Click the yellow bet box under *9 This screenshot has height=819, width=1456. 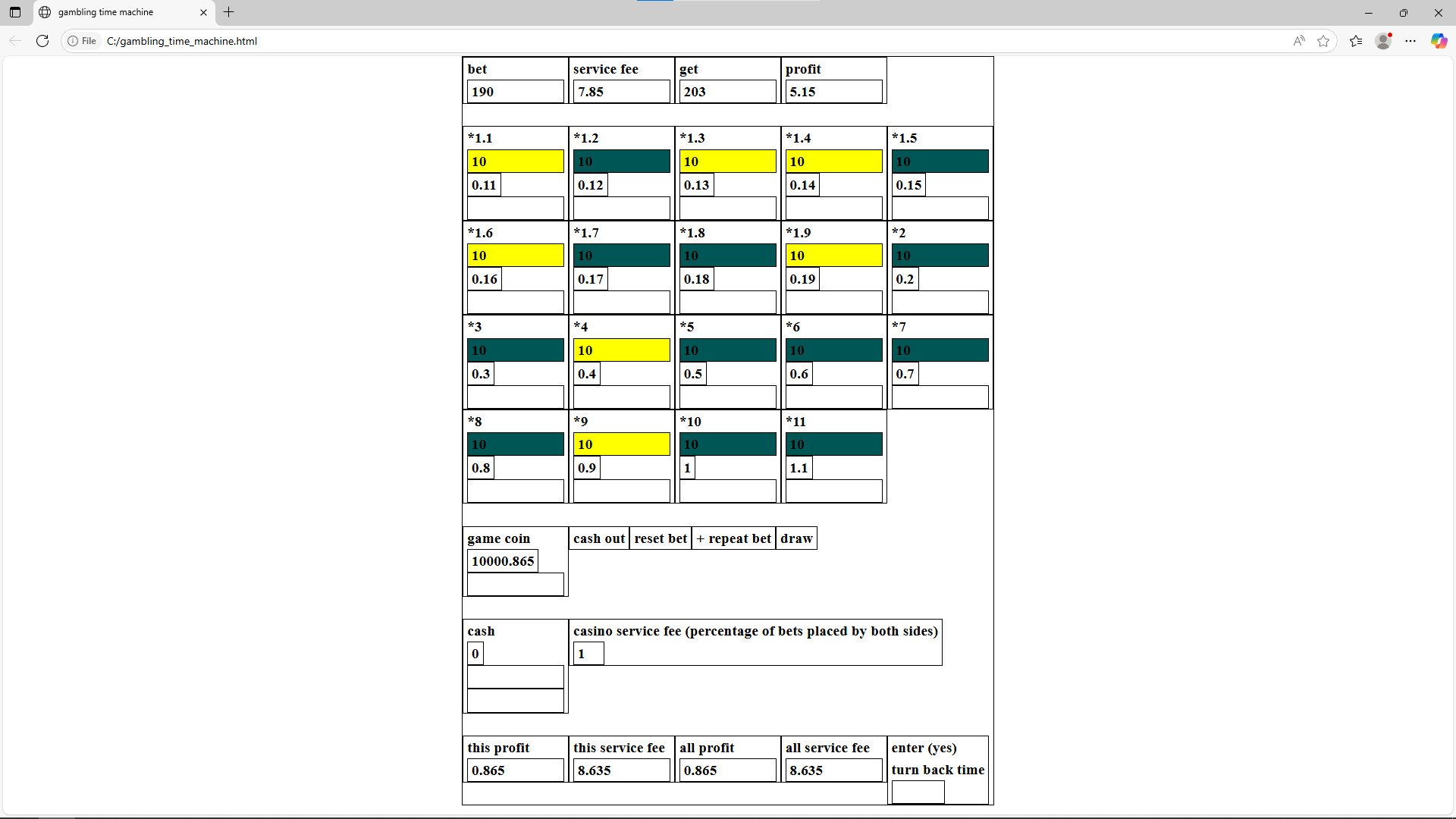(621, 444)
